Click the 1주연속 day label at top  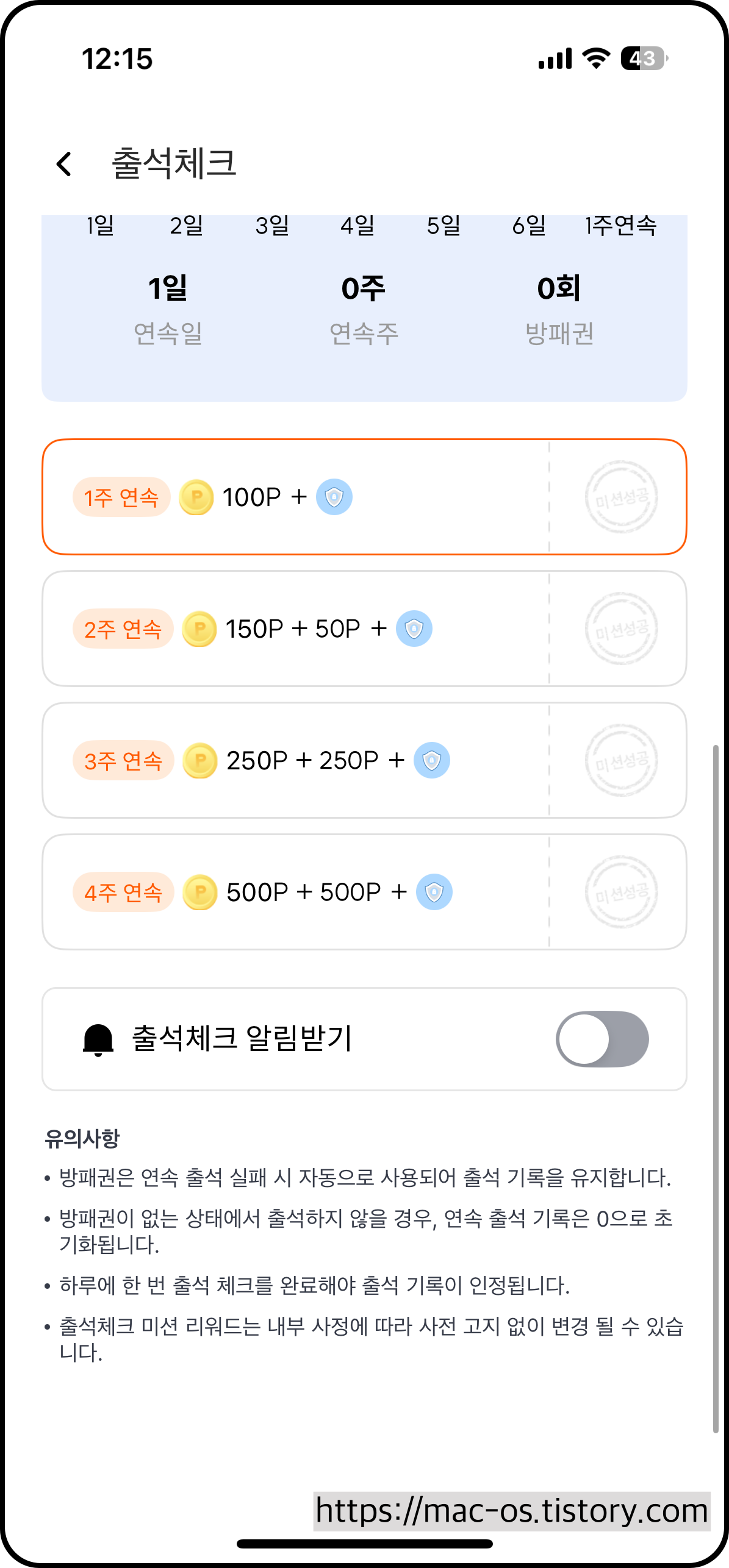(x=620, y=226)
